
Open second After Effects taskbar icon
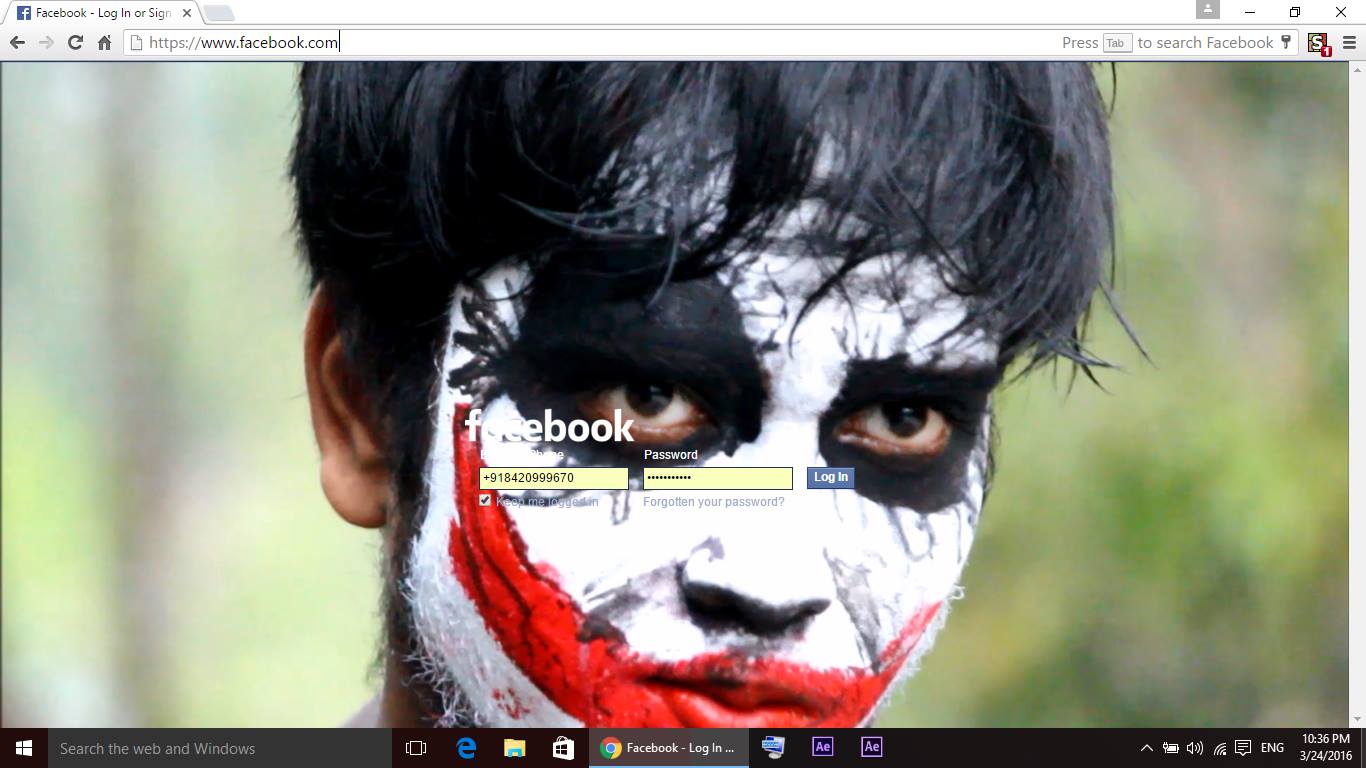[872, 748]
